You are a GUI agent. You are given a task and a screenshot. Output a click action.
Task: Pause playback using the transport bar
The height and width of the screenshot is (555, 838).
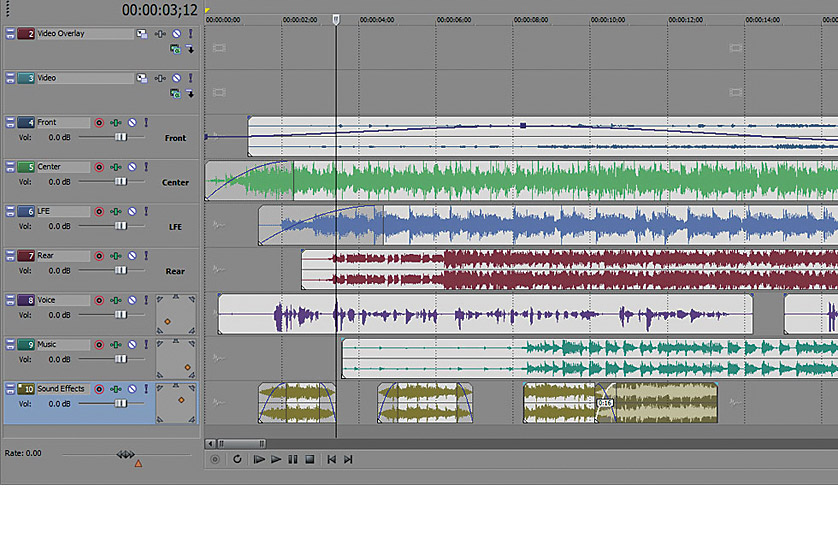[293, 460]
